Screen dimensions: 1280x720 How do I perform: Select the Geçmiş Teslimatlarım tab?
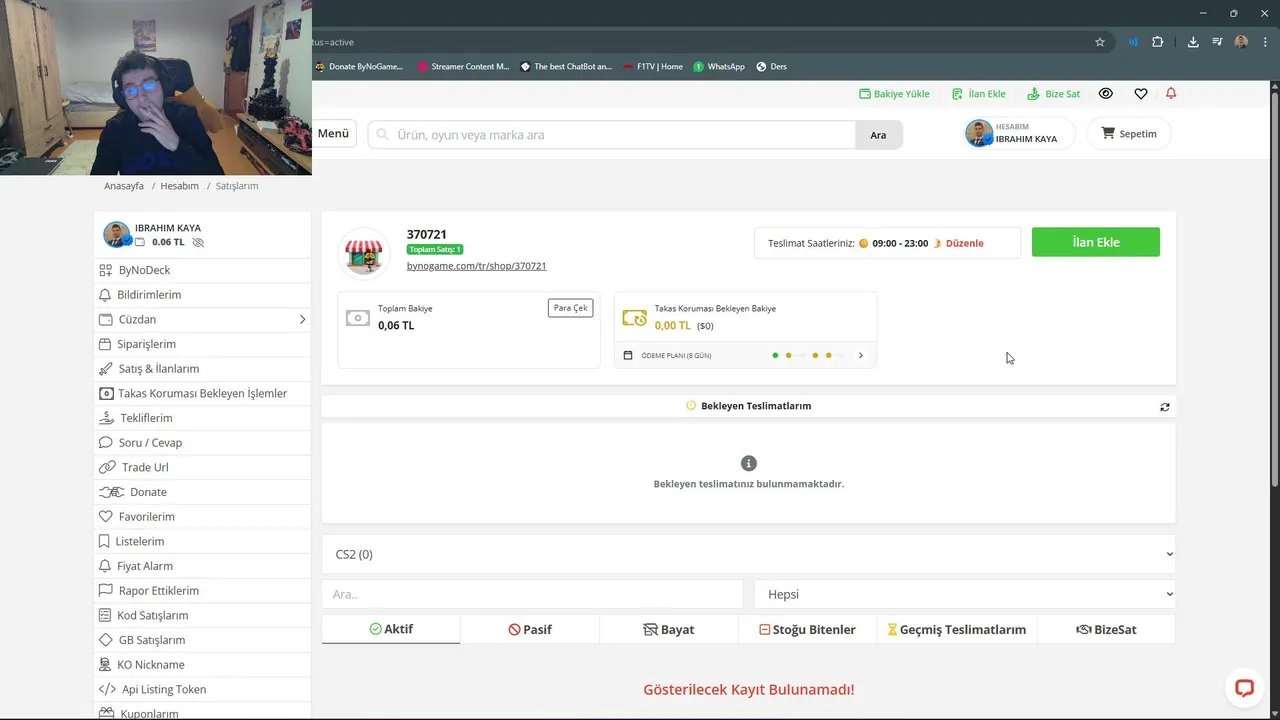click(957, 629)
